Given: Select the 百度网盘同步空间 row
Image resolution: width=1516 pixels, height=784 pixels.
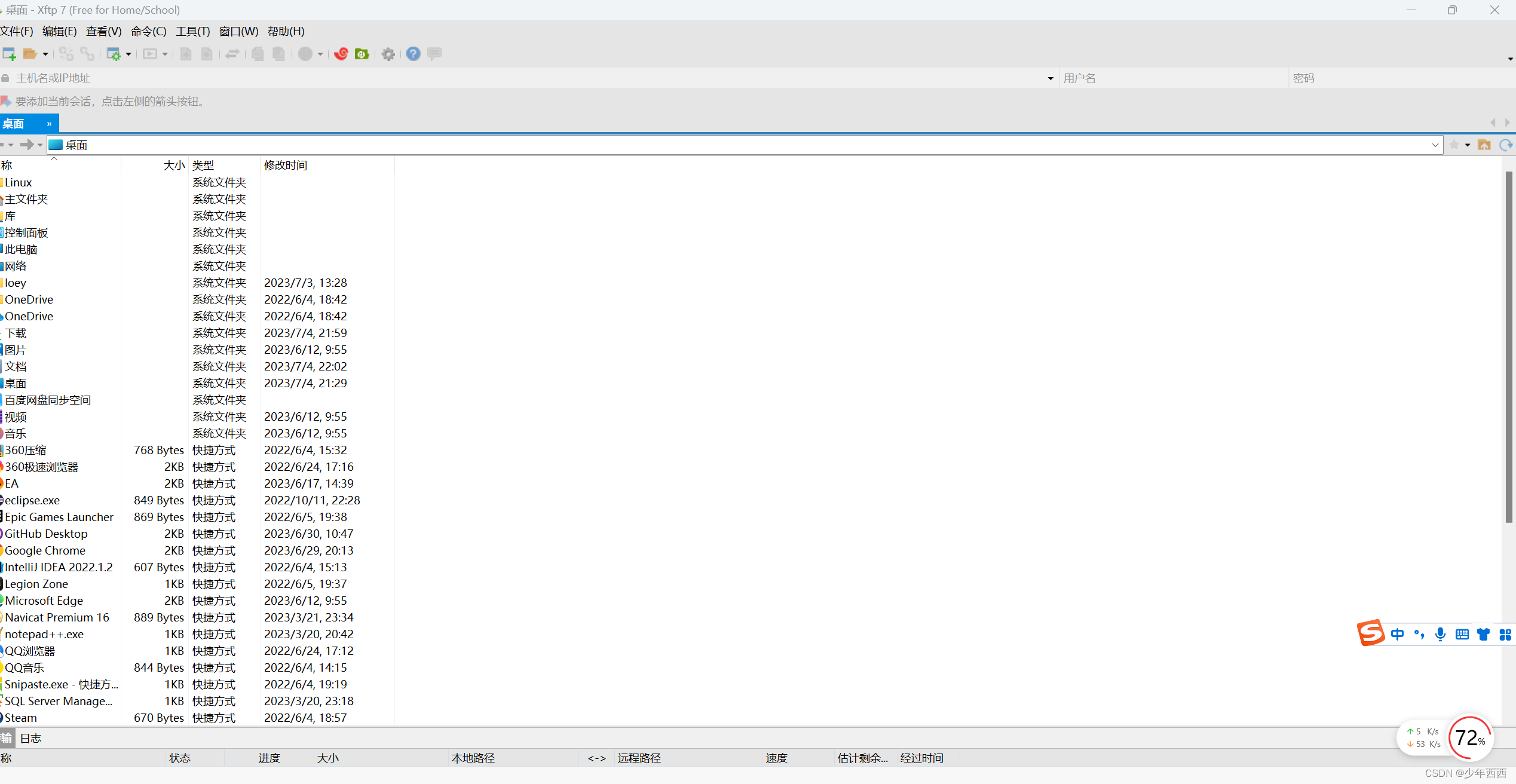Looking at the screenshot, I should coord(197,400).
